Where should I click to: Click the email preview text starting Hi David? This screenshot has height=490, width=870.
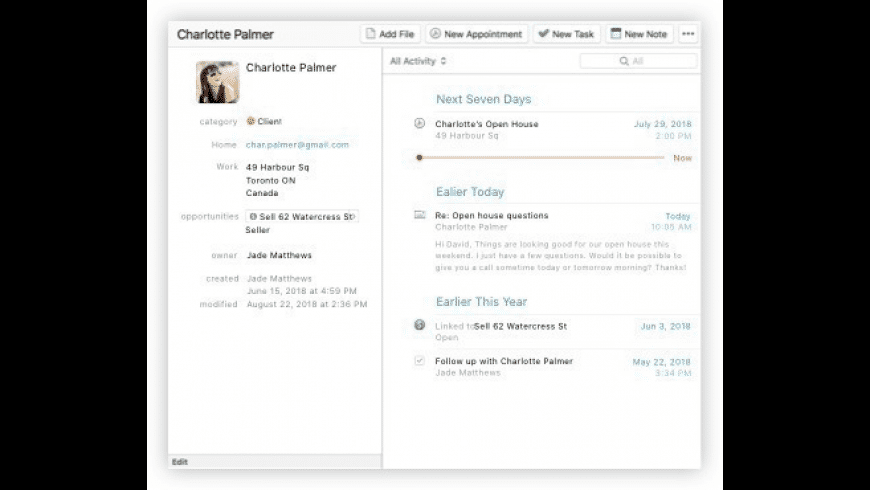tap(560, 256)
